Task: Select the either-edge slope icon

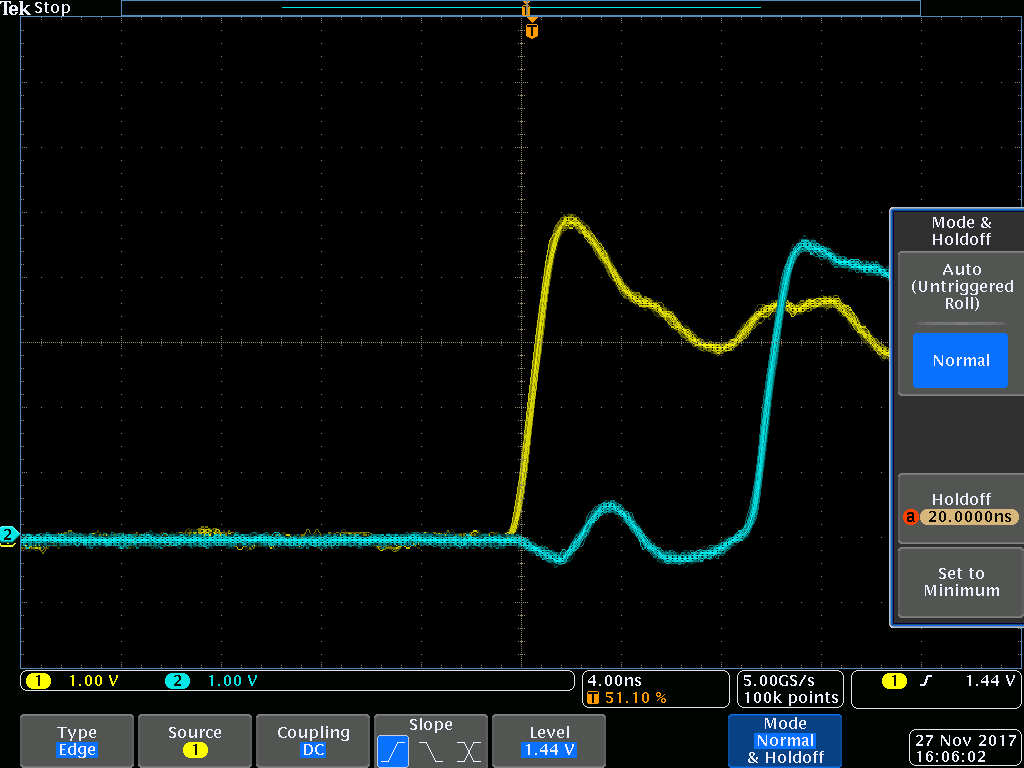Action: tap(468, 752)
